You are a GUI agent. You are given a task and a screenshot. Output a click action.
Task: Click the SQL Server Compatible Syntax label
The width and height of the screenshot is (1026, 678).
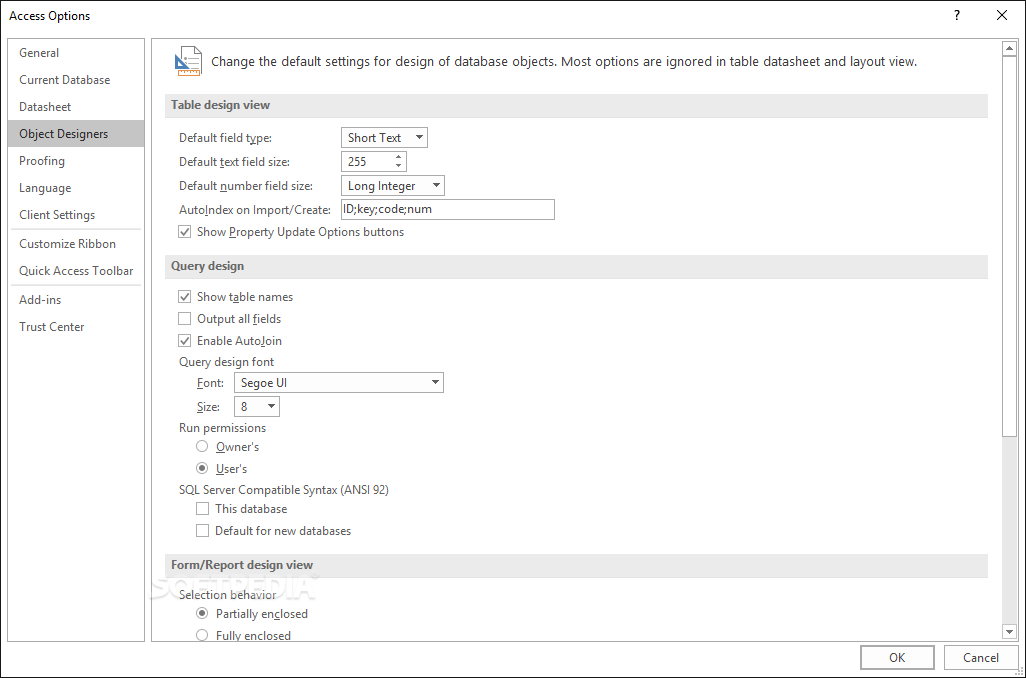pos(284,490)
